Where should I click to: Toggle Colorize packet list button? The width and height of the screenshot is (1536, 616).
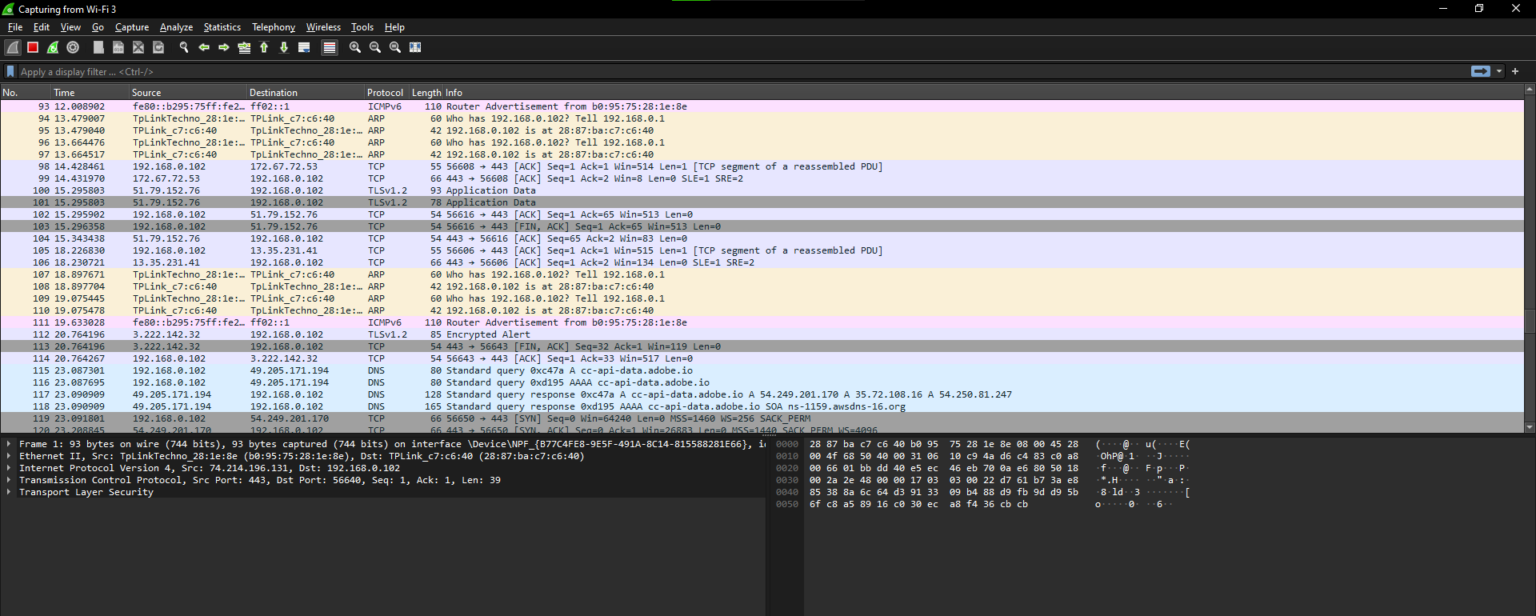329,47
